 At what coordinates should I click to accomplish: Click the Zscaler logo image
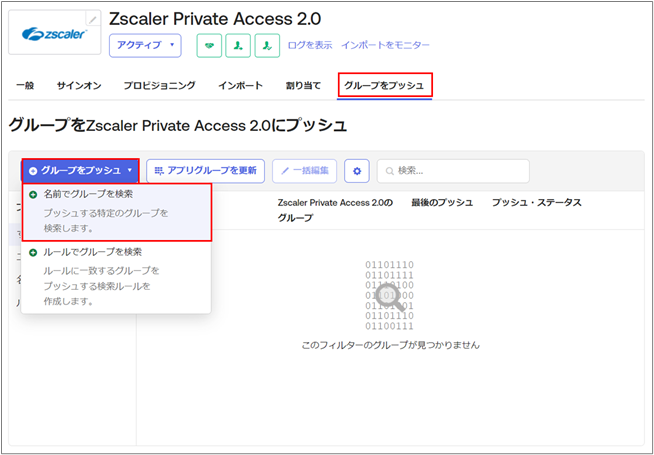coord(55,34)
